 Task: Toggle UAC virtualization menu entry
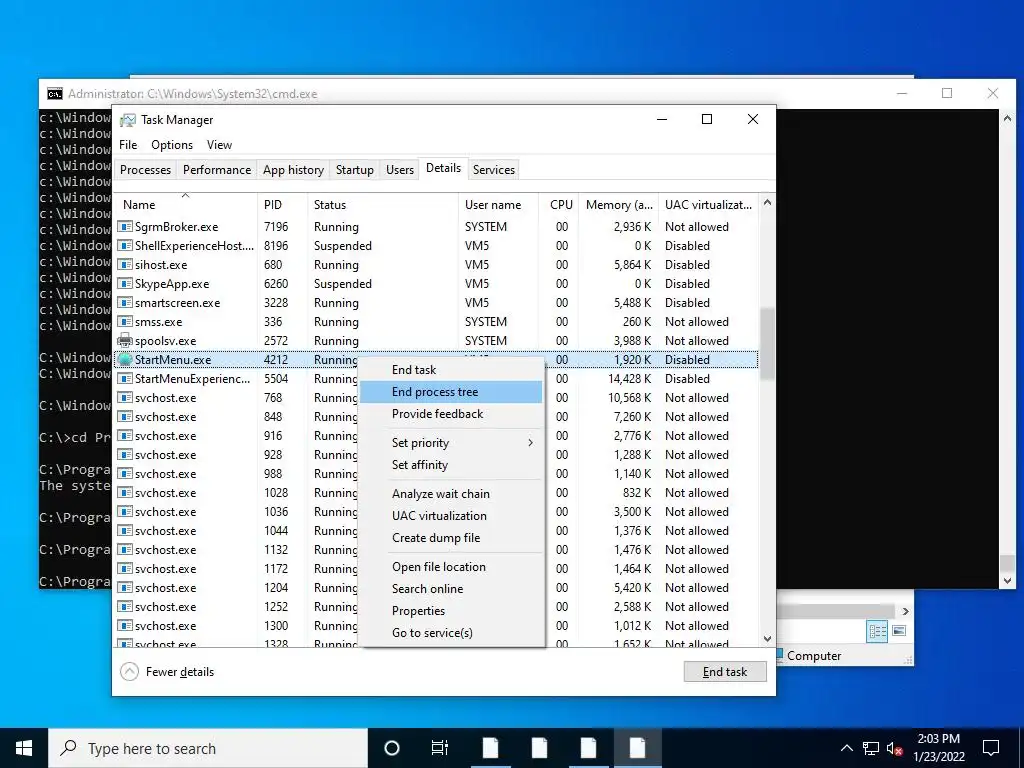click(x=451, y=516)
